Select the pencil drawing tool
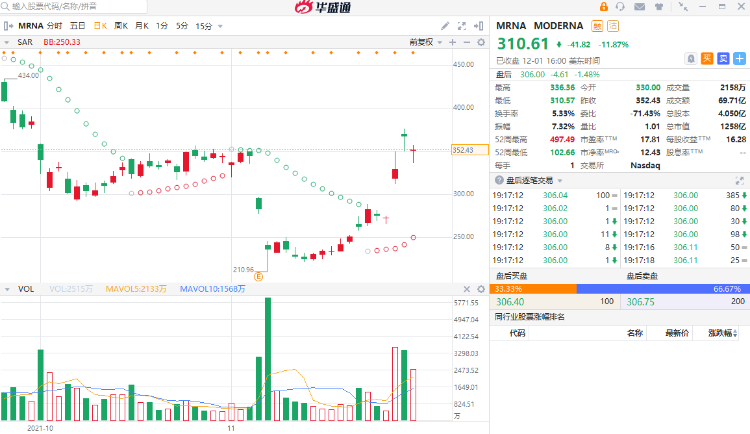Image resolution: width=750 pixels, height=434 pixels. pyautogui.click(x=445, y=26)
